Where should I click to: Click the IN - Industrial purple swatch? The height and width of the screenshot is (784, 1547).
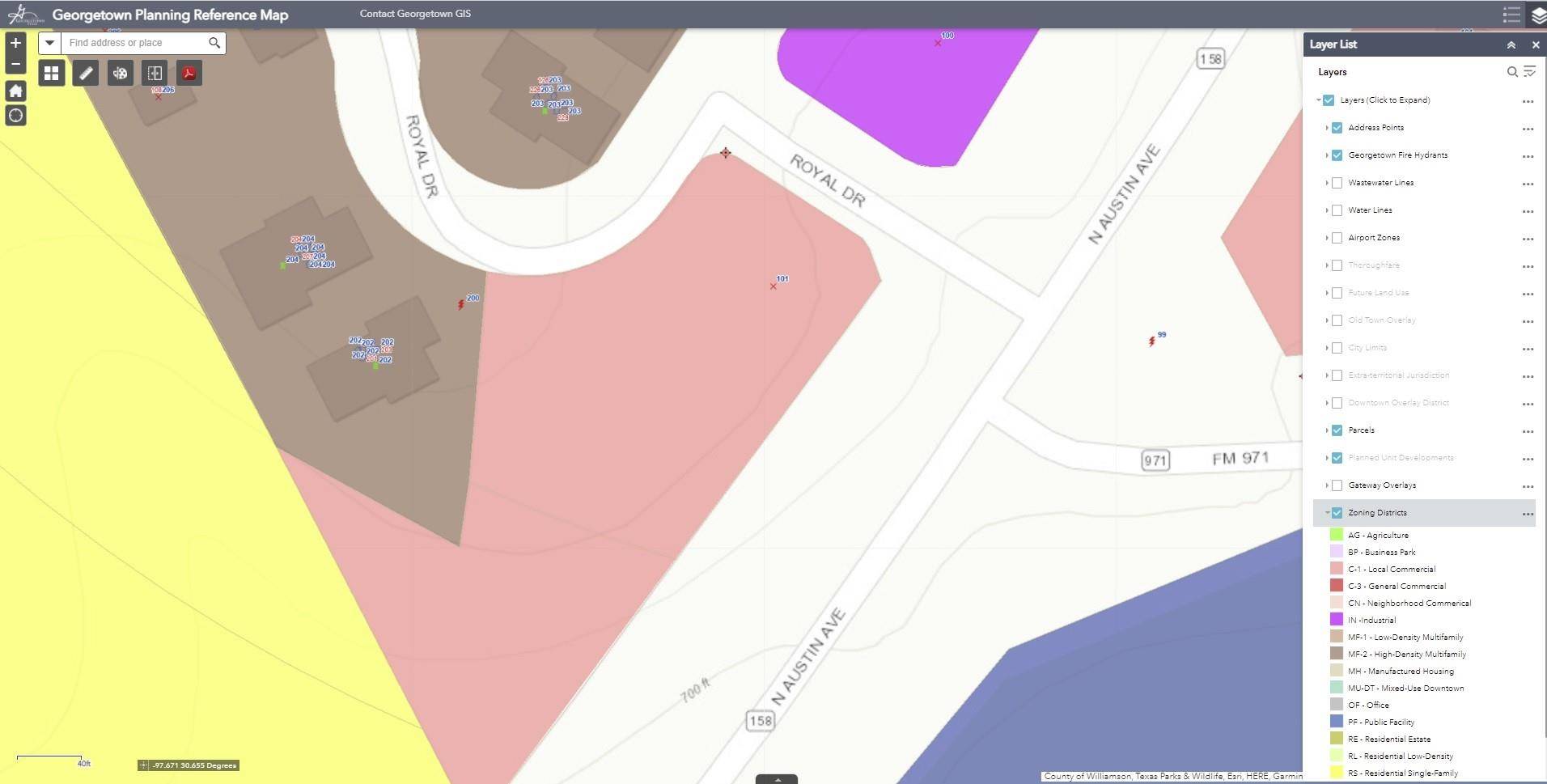tap(1336, 620)
